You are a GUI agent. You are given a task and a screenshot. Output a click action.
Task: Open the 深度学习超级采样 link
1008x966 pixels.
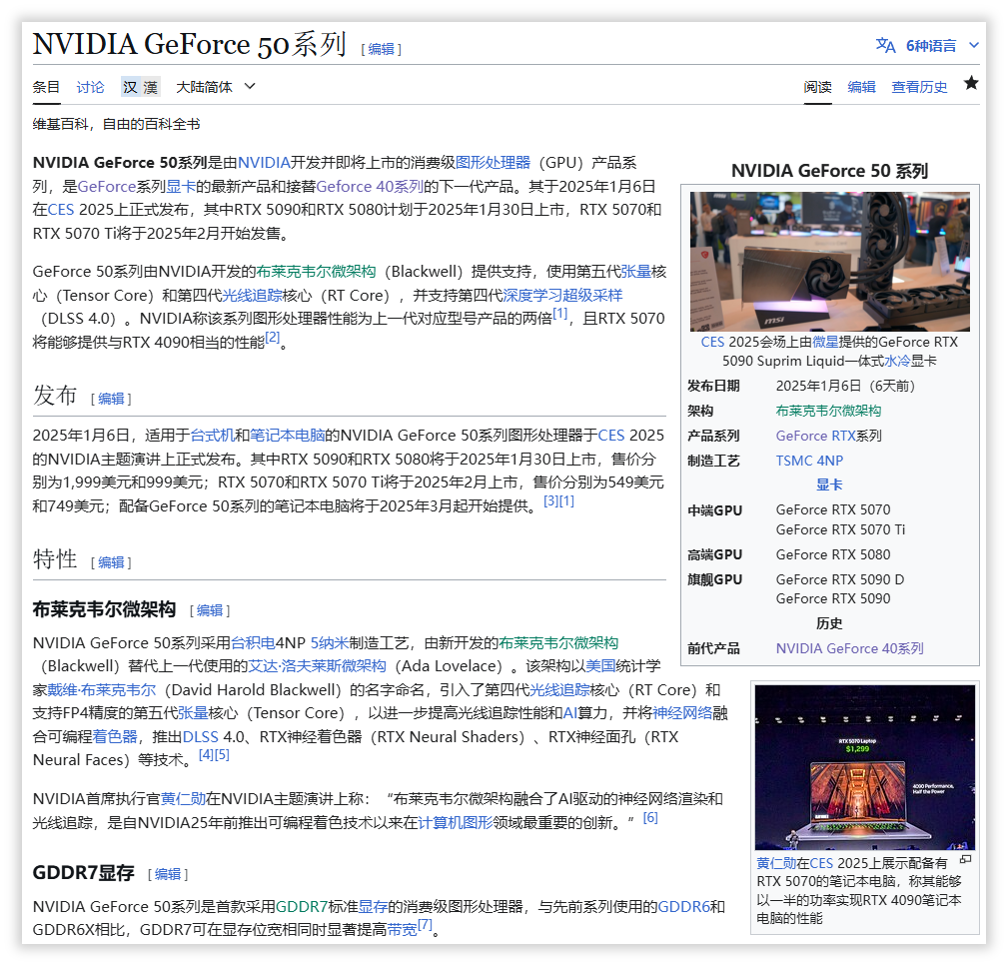(562, 295)
